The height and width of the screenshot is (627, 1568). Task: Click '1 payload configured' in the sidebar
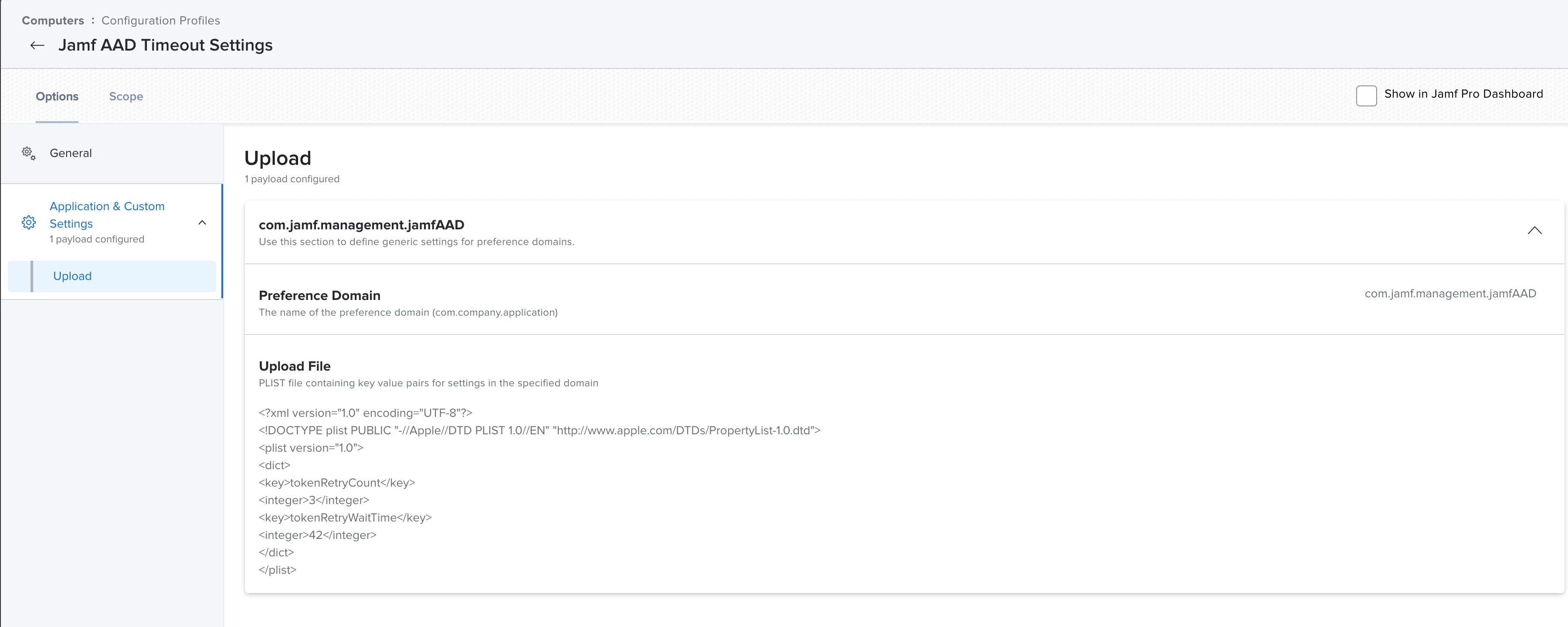(x=97, y=240)
